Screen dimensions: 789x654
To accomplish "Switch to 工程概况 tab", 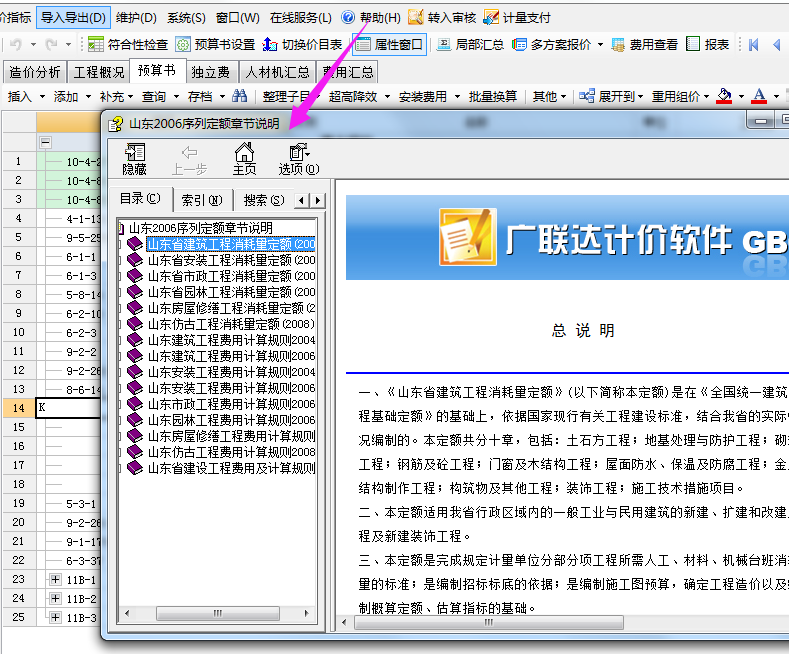I will coord(99,72).
